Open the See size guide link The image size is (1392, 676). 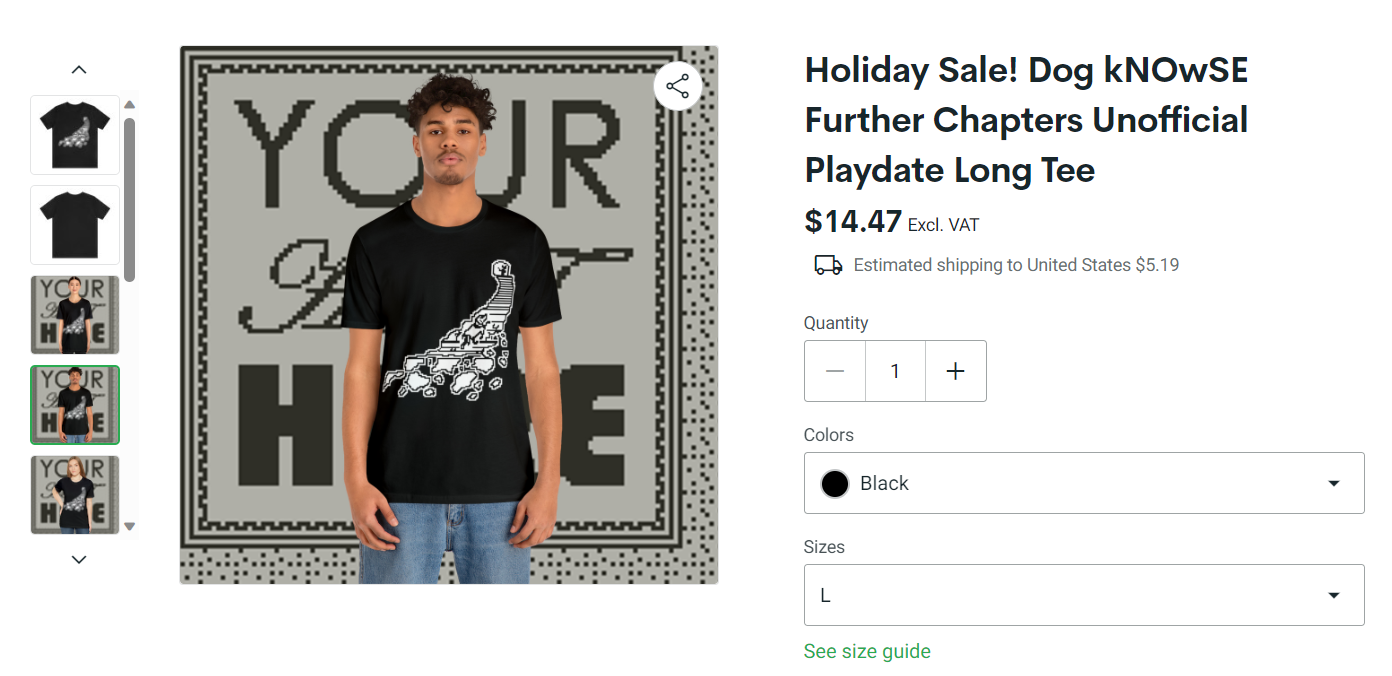click(867, 651)
